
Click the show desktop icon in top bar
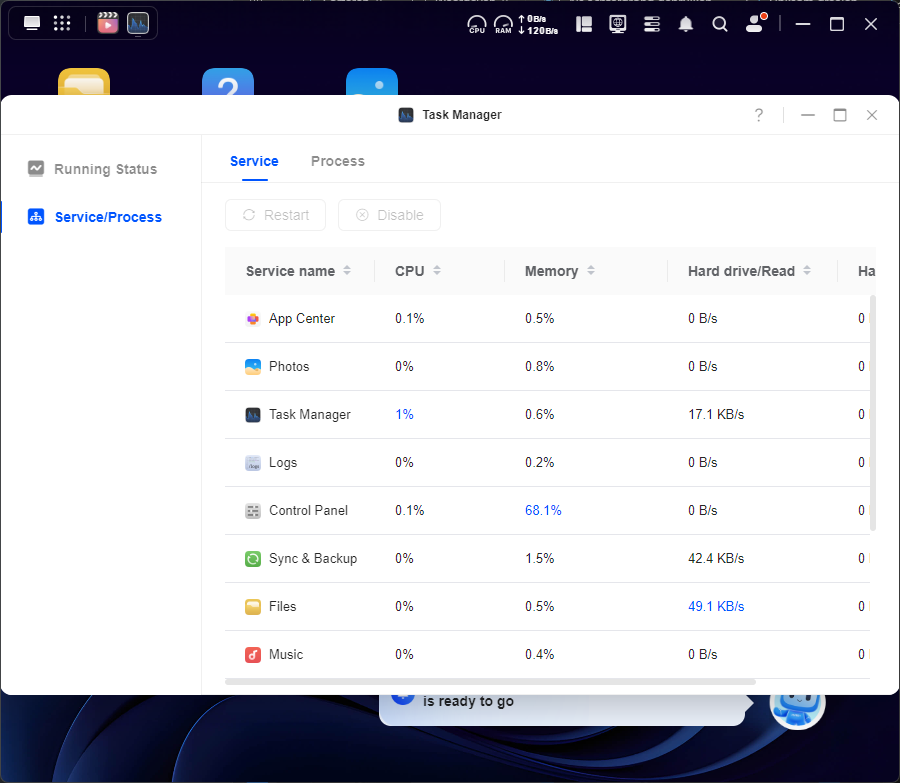click(32, 24)
